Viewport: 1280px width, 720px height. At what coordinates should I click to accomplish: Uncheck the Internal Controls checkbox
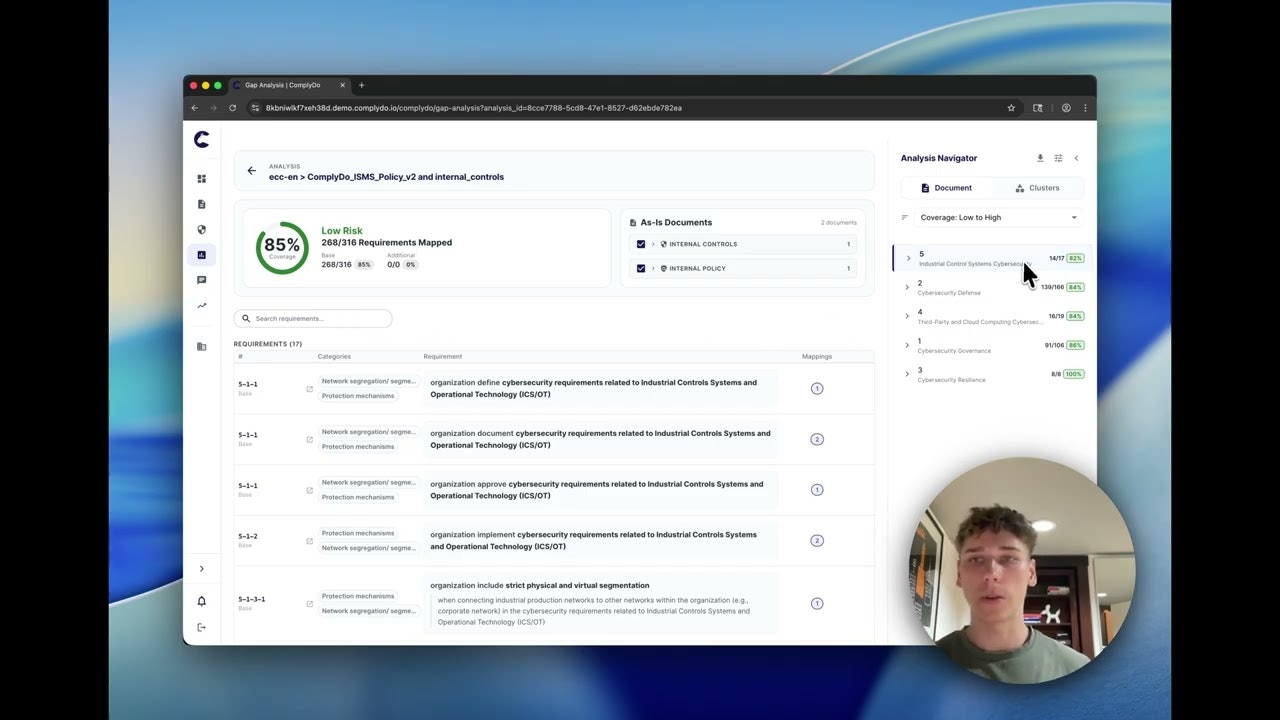pos(641,244)
